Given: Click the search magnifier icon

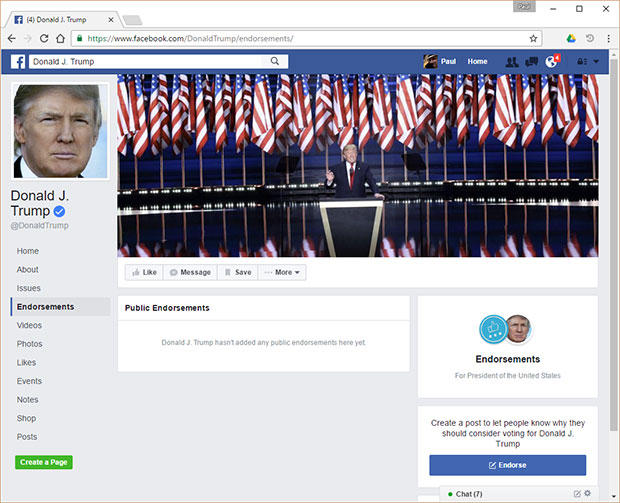Looking at the screenshot, I should (274, 61).
